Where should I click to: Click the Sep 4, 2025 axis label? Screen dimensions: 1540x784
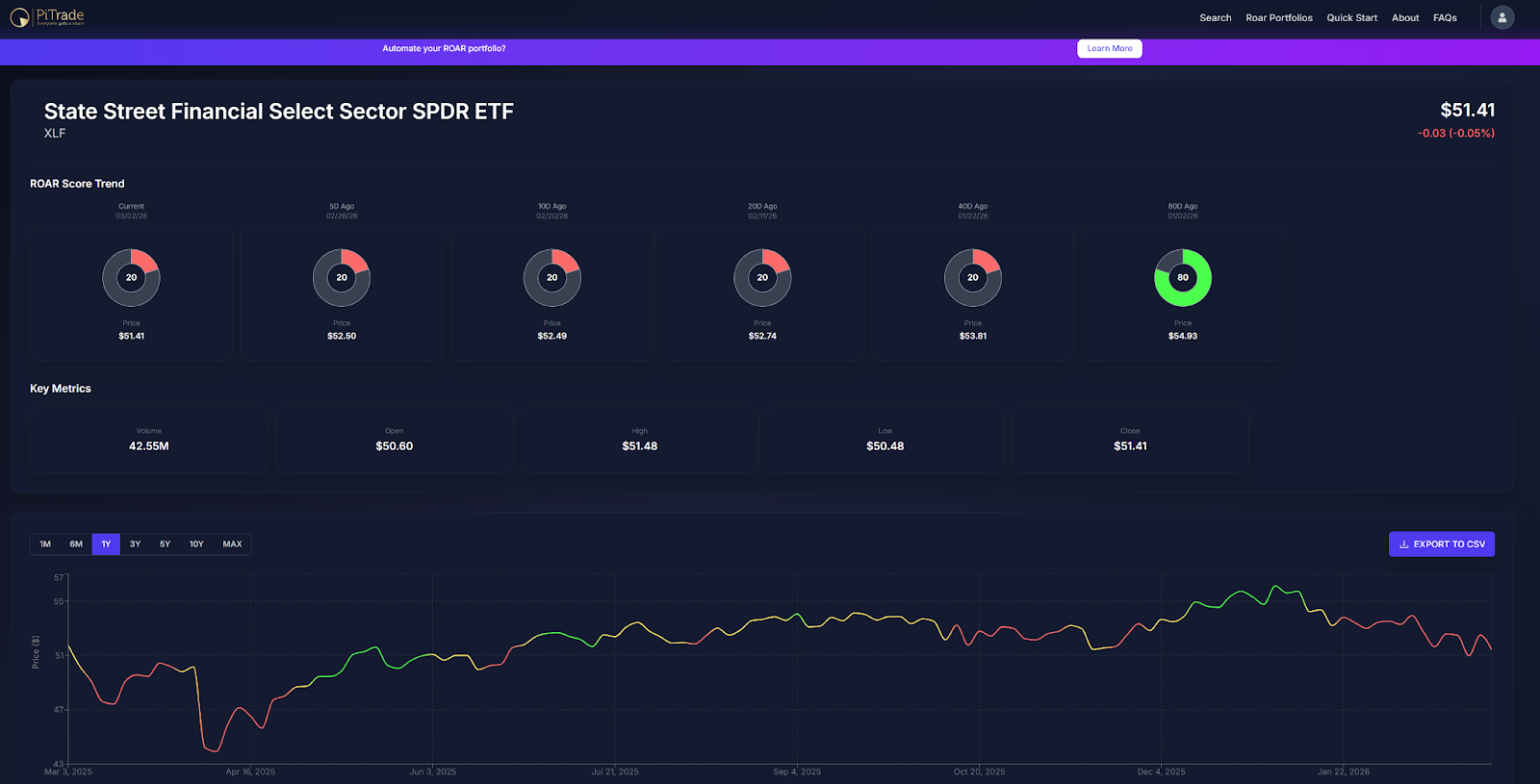pos(797,772)
